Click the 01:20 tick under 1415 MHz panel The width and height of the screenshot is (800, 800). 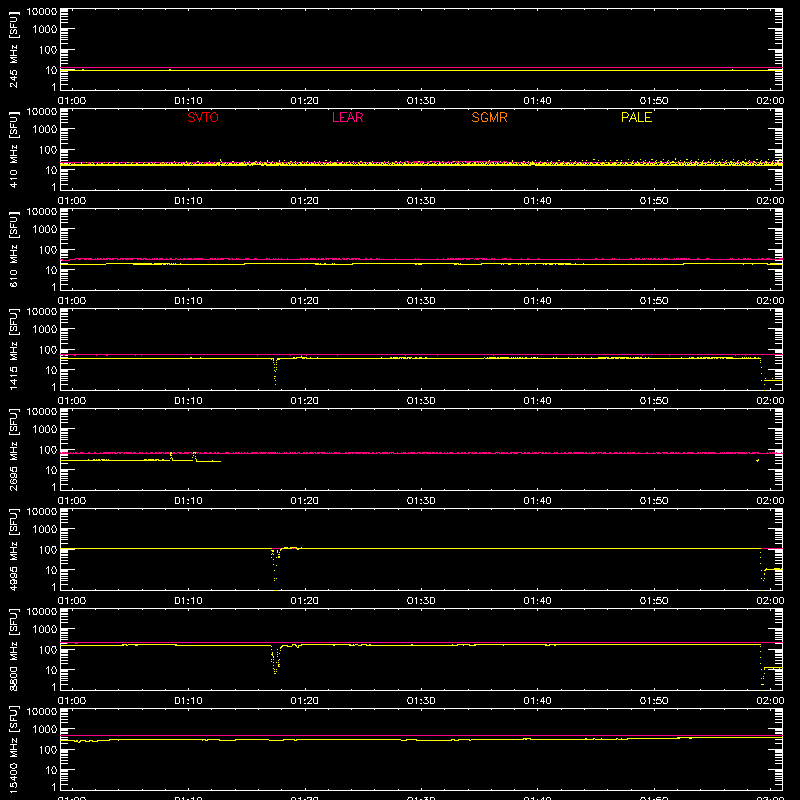(x=305, y=401)
